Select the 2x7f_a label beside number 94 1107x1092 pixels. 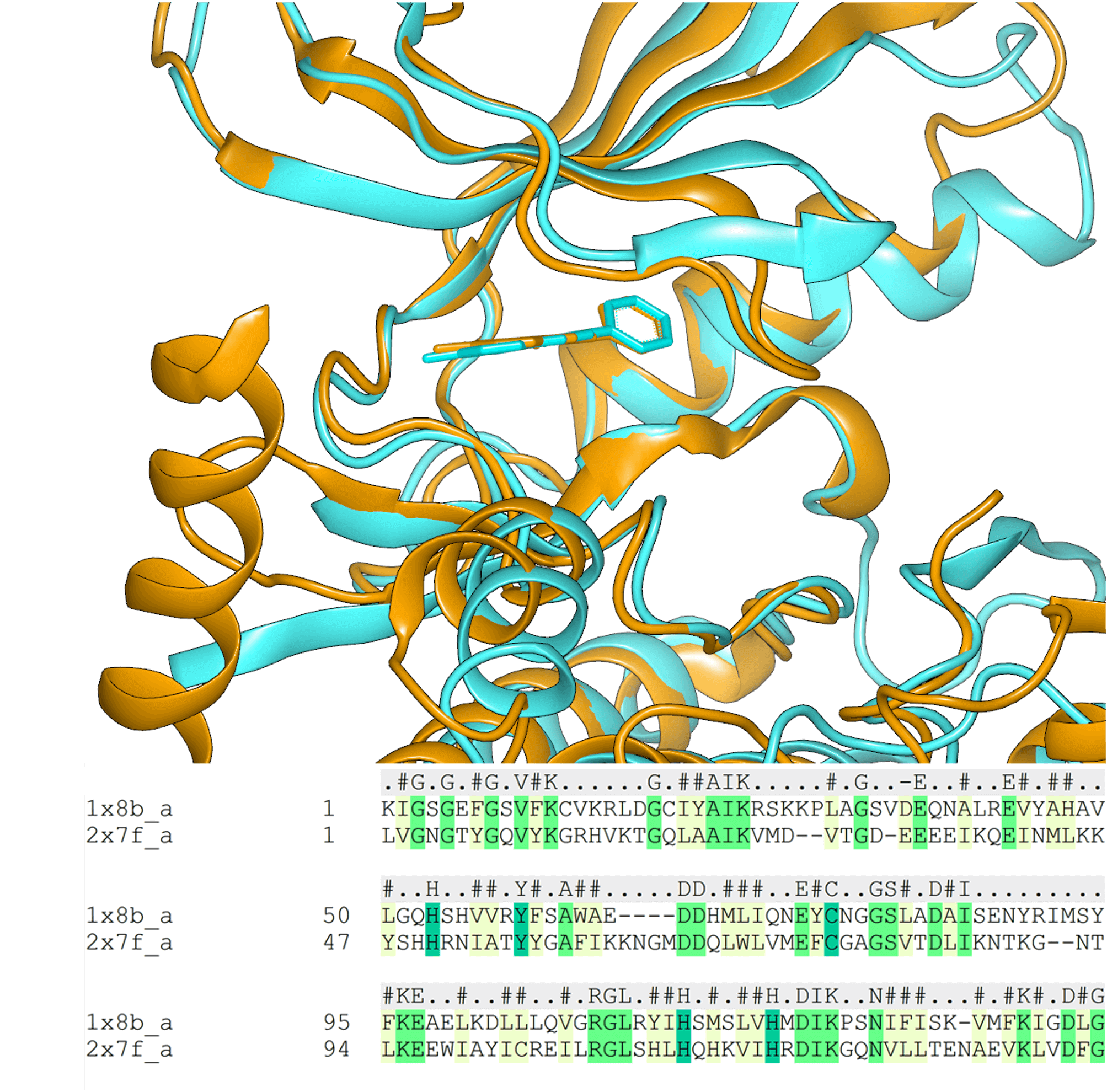(x=129, y=1049)
